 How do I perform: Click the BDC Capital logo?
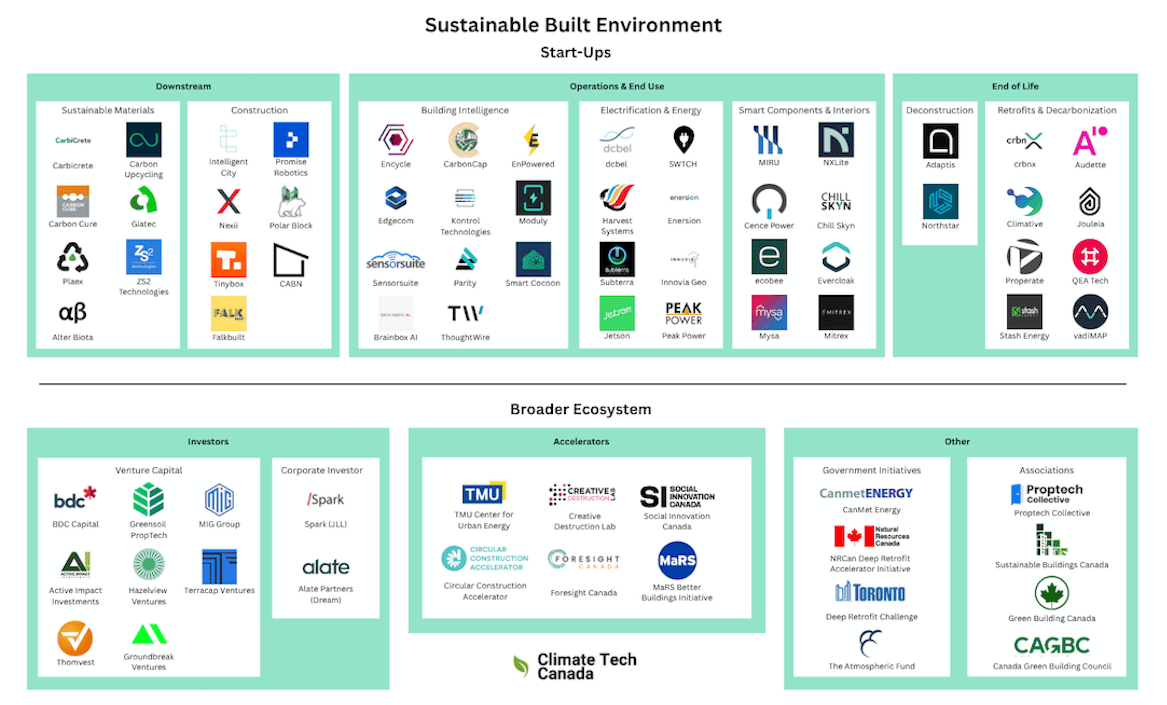tap(75, 499)
